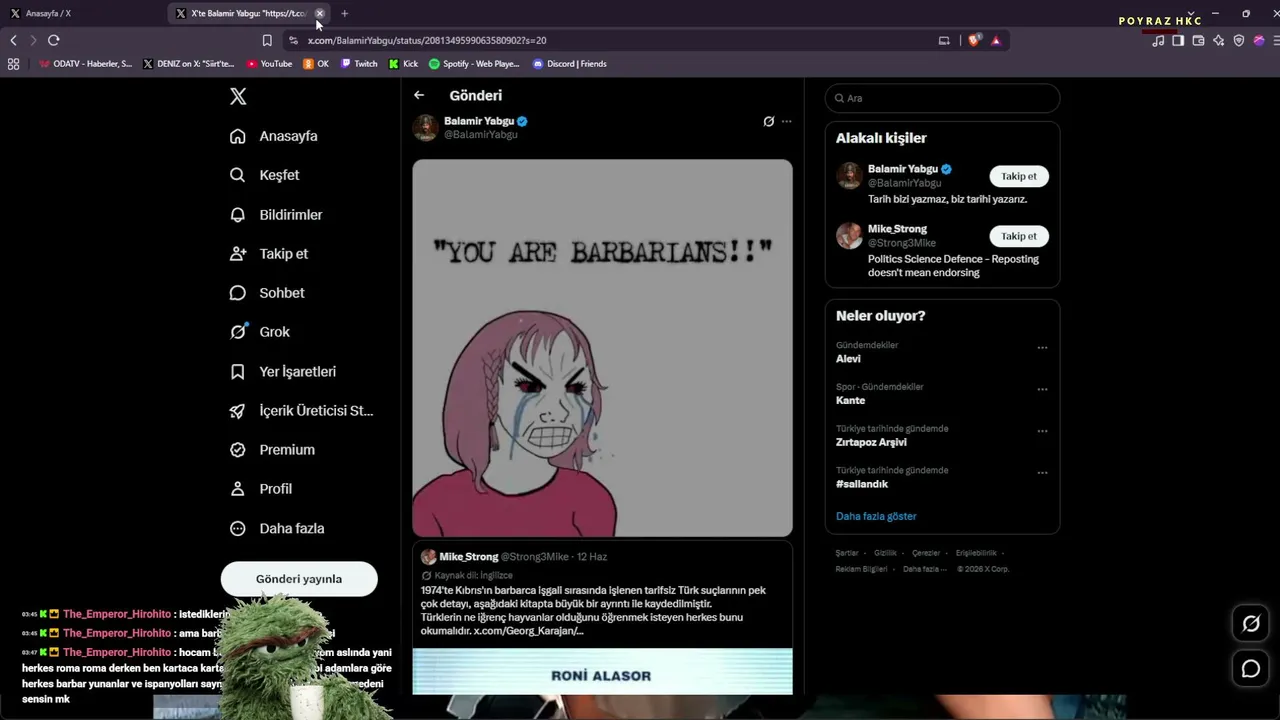
Task: Open the Reklam Bilgileri footer link
Action: click(x=861, y=569)
